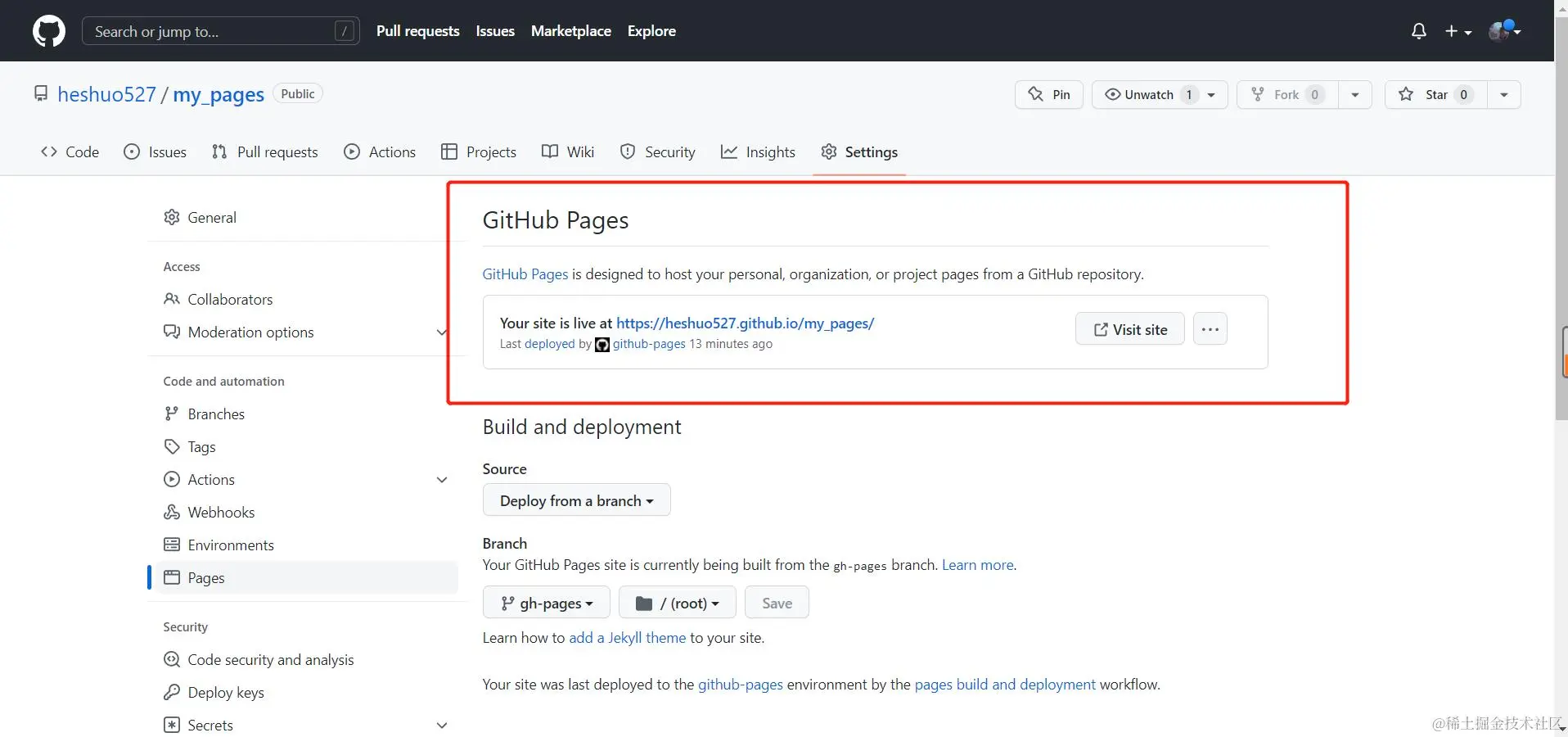Open the plus create-new menu

pyautogui.click(x=1458, y=31)
